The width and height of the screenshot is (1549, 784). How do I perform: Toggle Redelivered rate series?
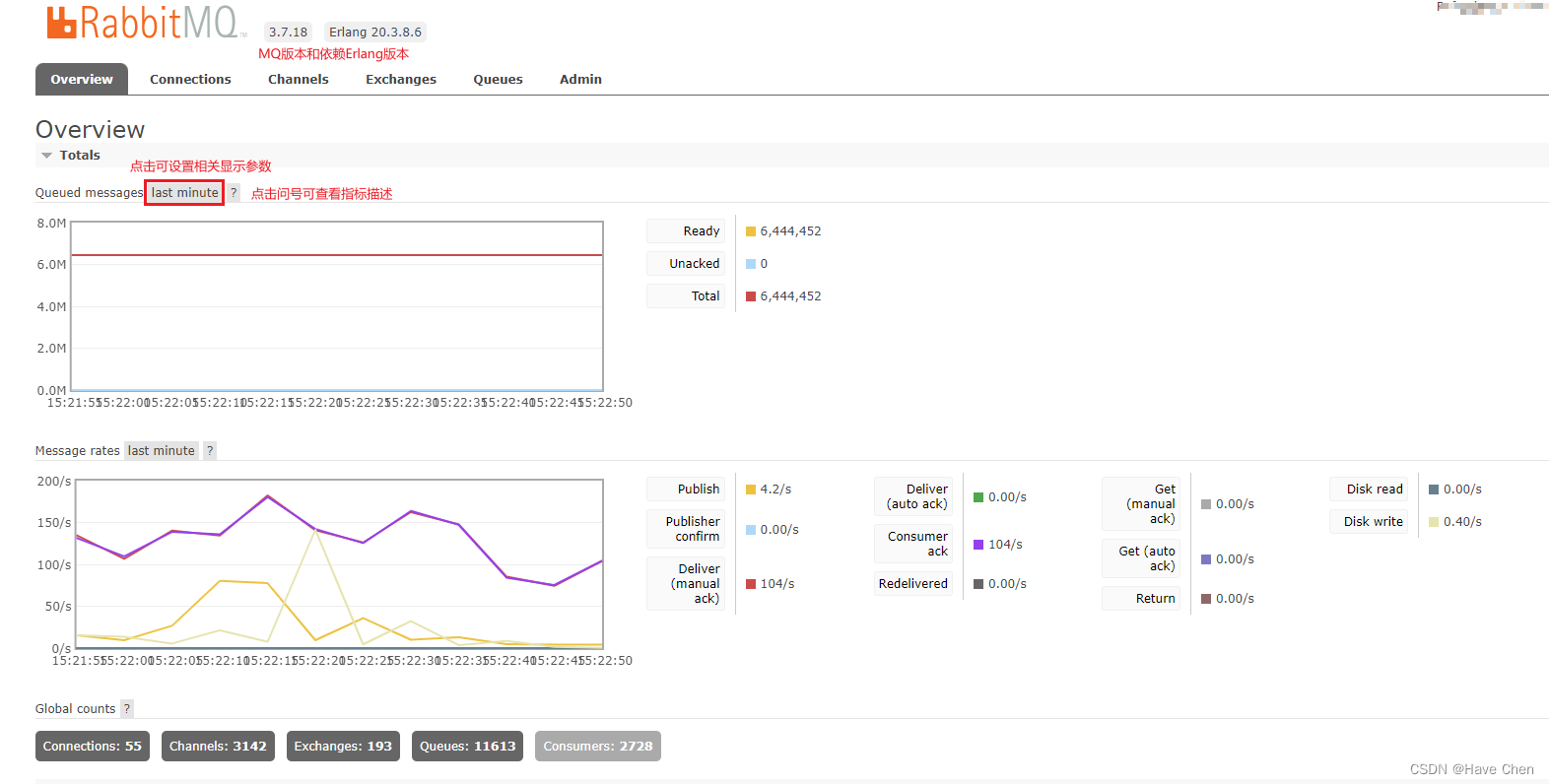coord(913,583)
